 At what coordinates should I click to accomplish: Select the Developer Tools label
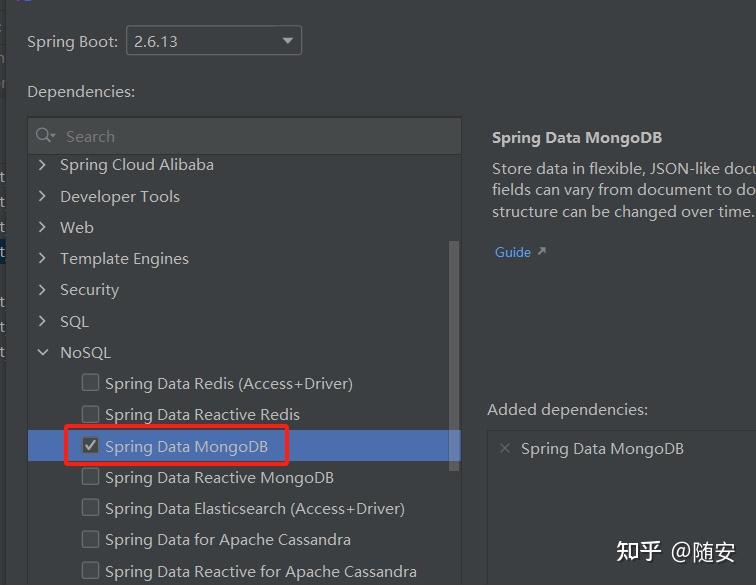pyautogui.click(x=120, y=197)
